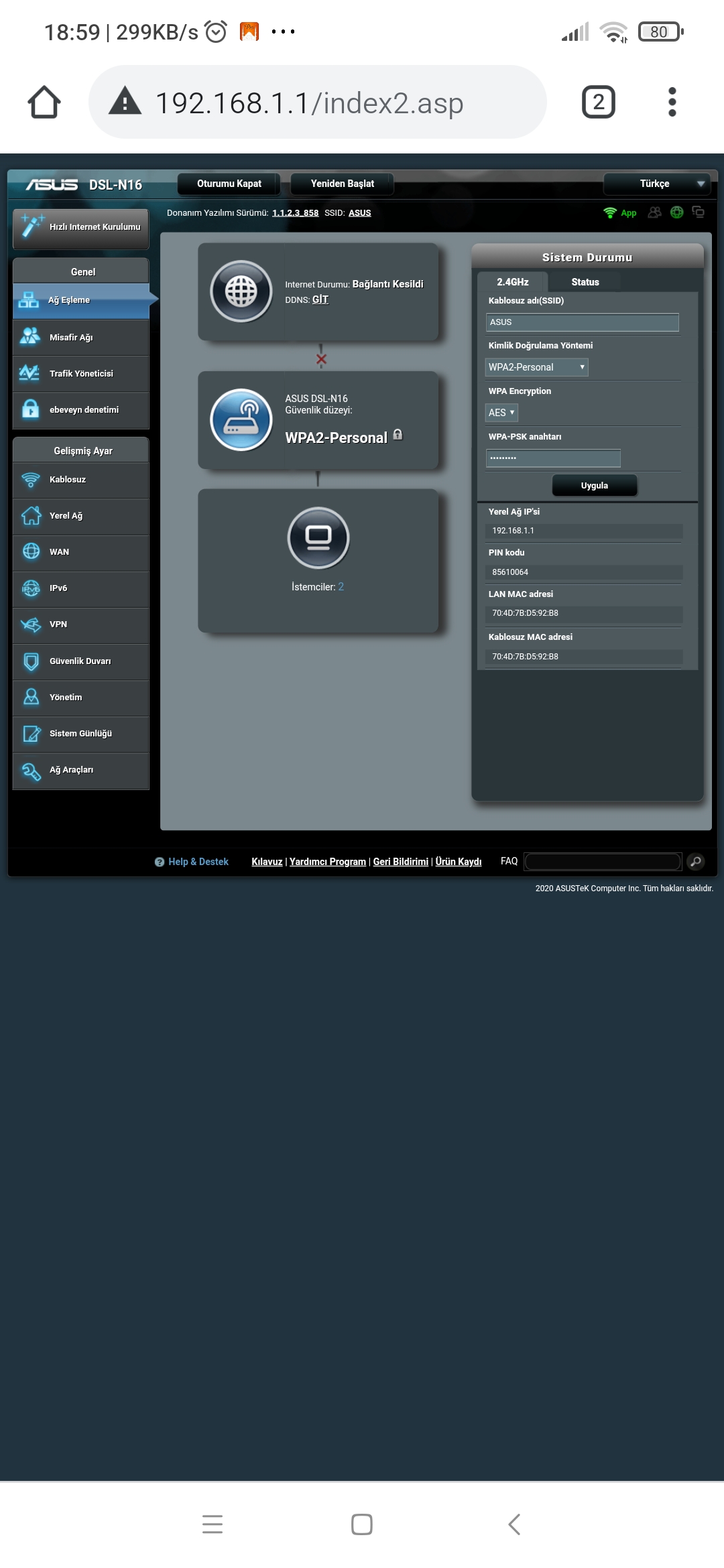This screenshot has width=724, height=1568.
Task: Click the padlock icon beside WPA2-Personal
Action: (x=398, y=434)
